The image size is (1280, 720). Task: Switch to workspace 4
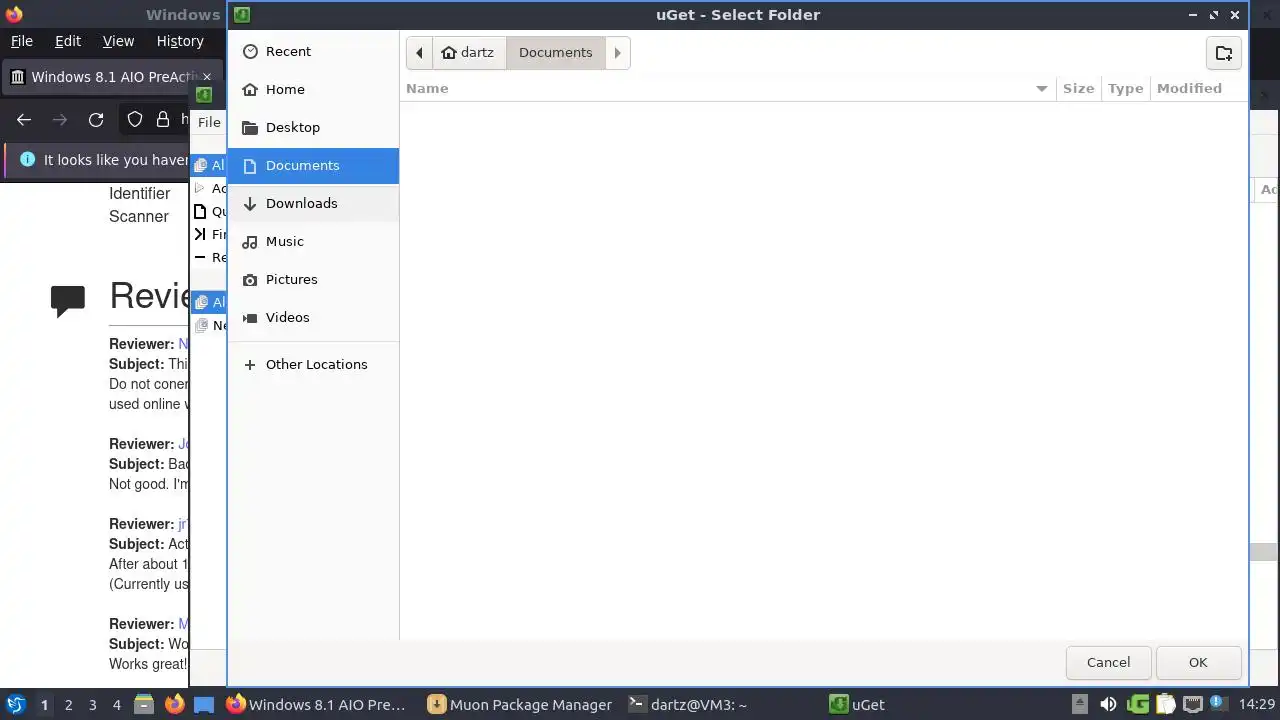[116, 705]
